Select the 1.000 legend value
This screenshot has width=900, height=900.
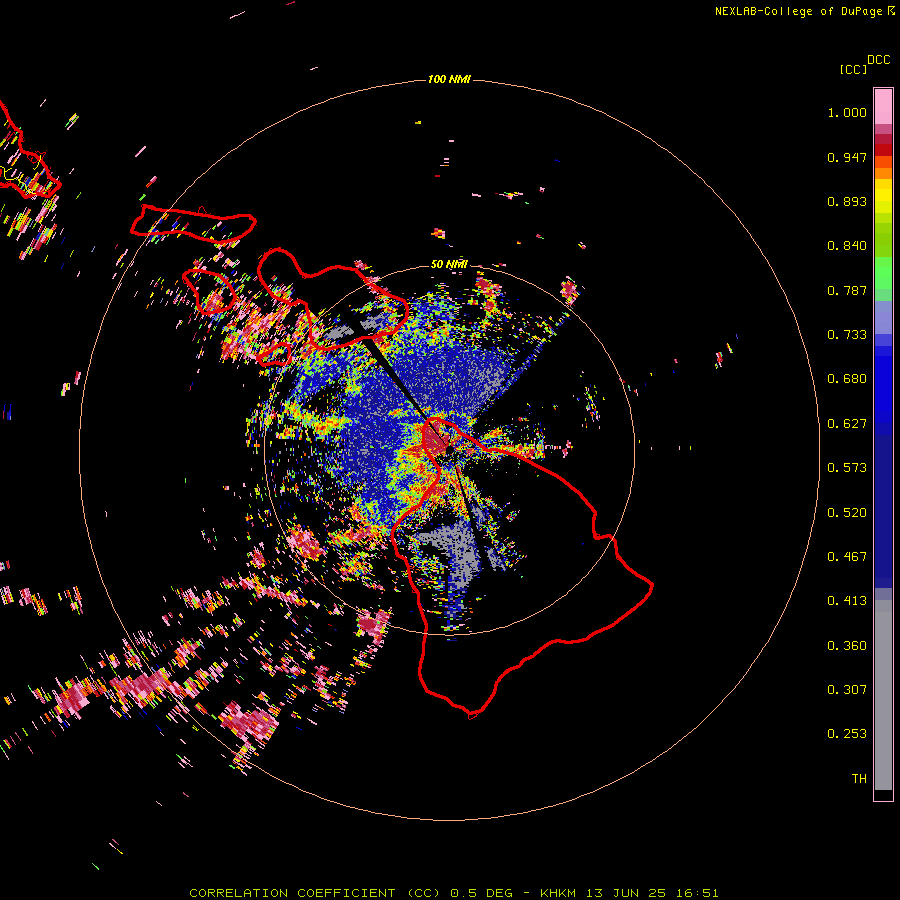click(x=847, y=112)
